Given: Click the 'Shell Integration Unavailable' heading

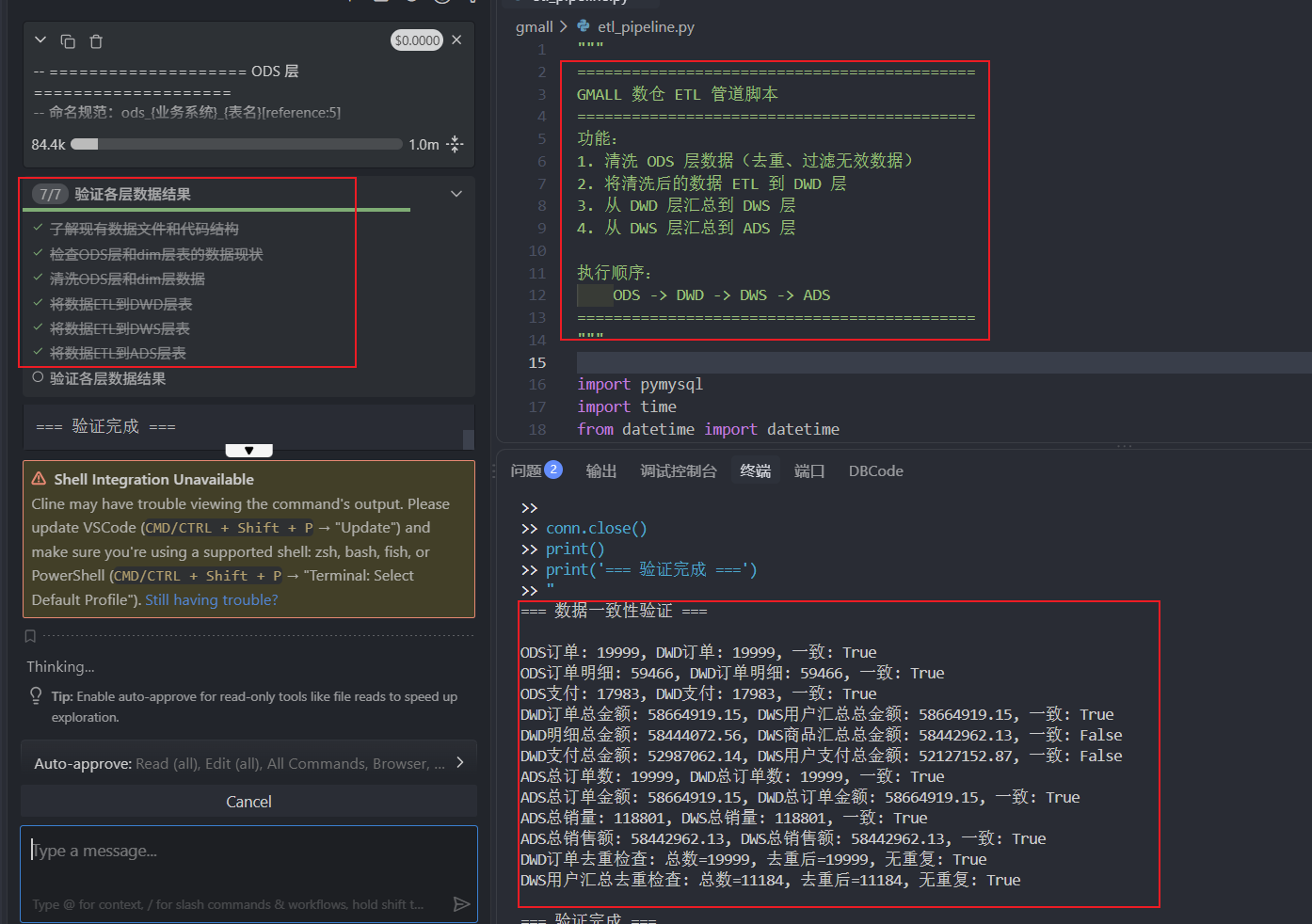Looking at the screenshot, I should [x=154, y=479].
